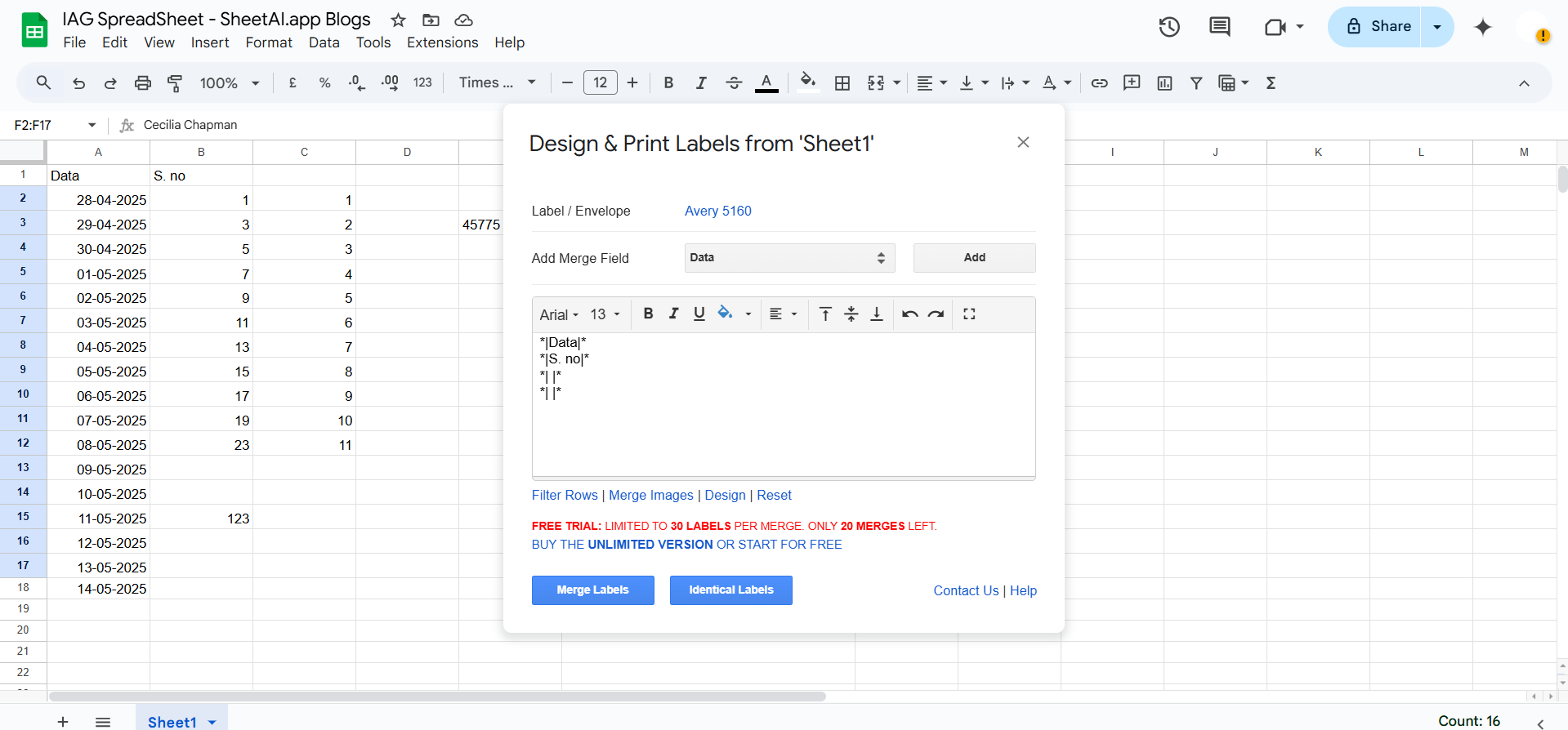This screenshot has width=1568, height=730.
Task: Toggle bold in label editor
Action: pos(648,314)
